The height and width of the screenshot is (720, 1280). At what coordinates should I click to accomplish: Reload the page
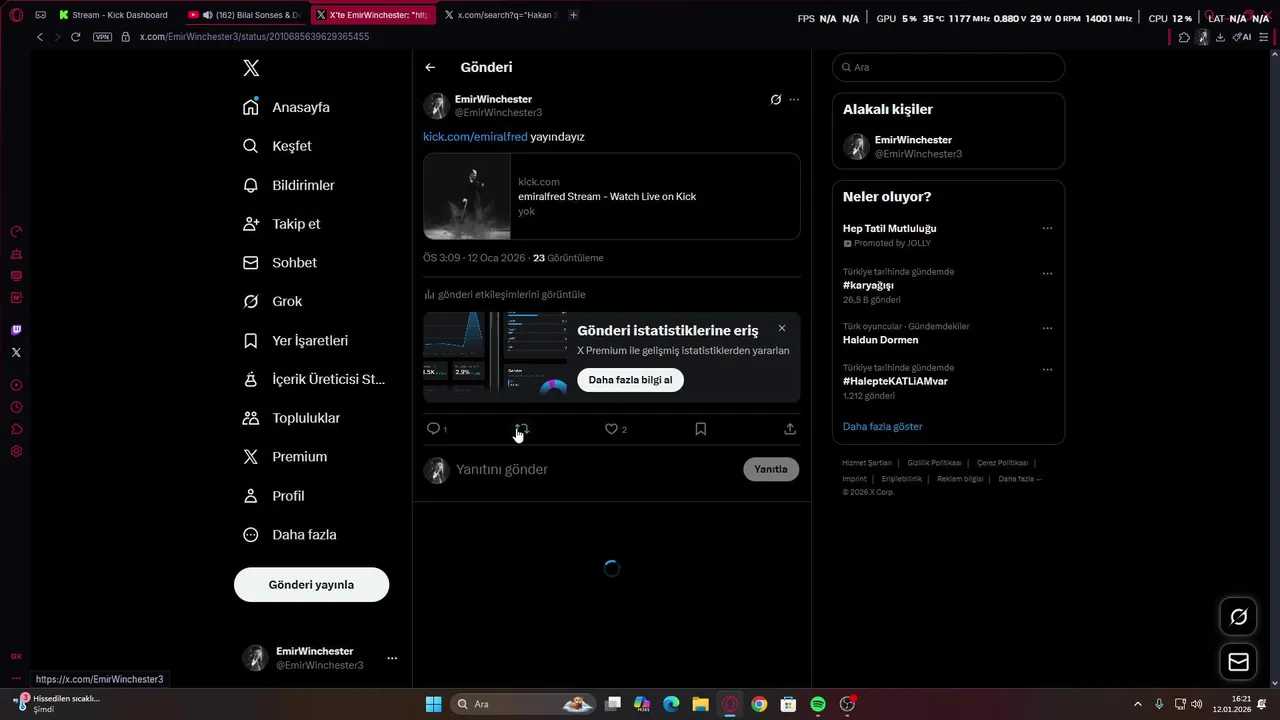tap(75, 37)
